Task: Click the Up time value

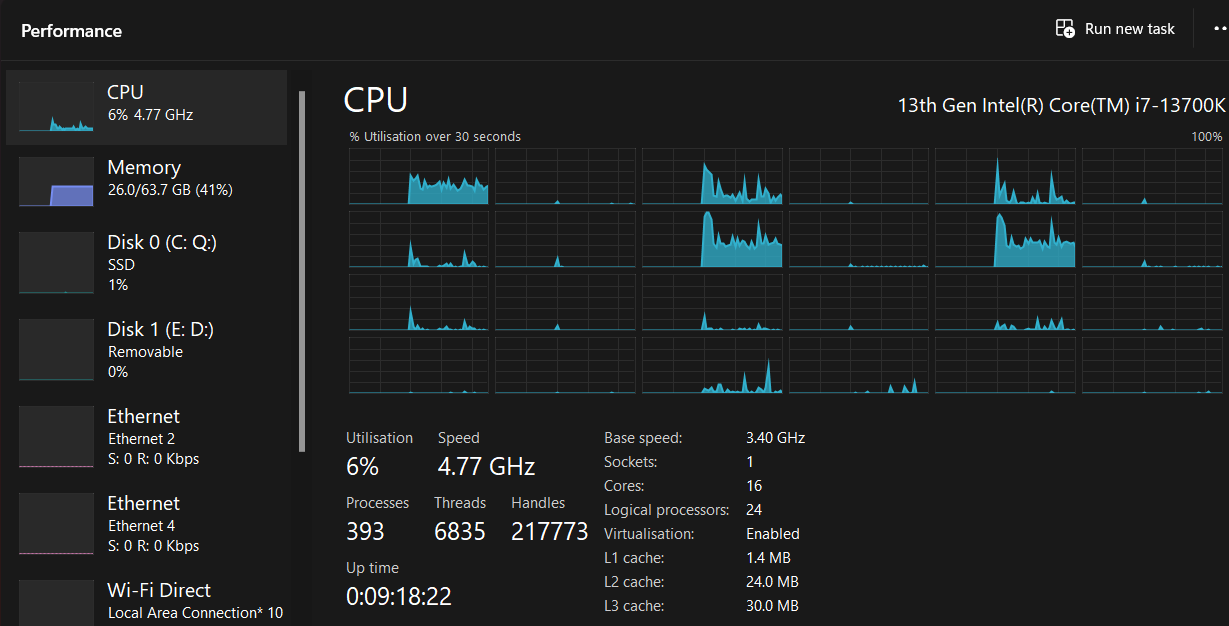Action: click(398, 597)
